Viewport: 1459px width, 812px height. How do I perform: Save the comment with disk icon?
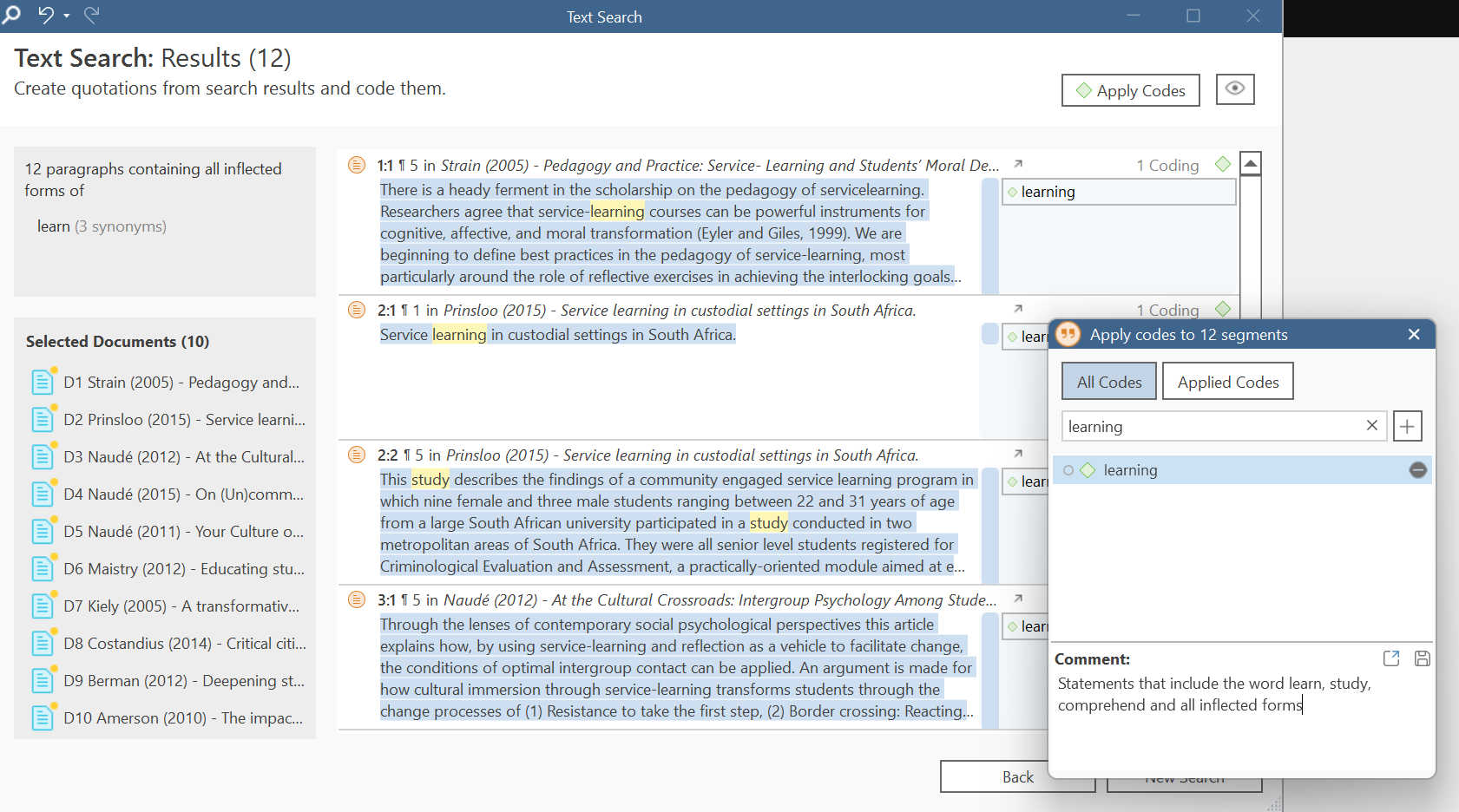[1422, 658]
